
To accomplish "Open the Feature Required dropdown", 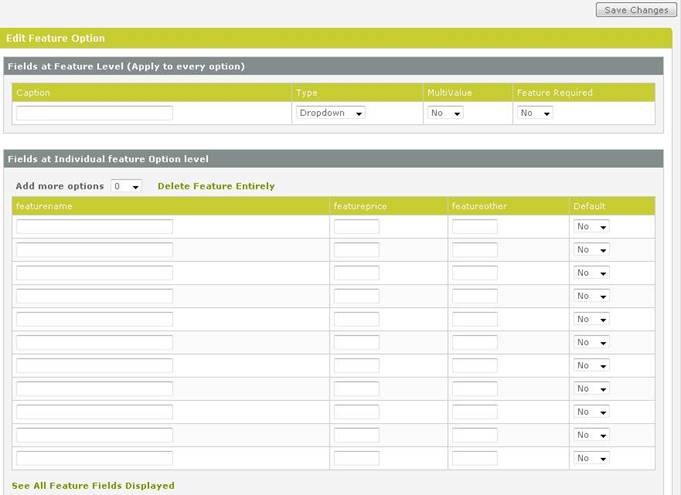I will 535,113.
